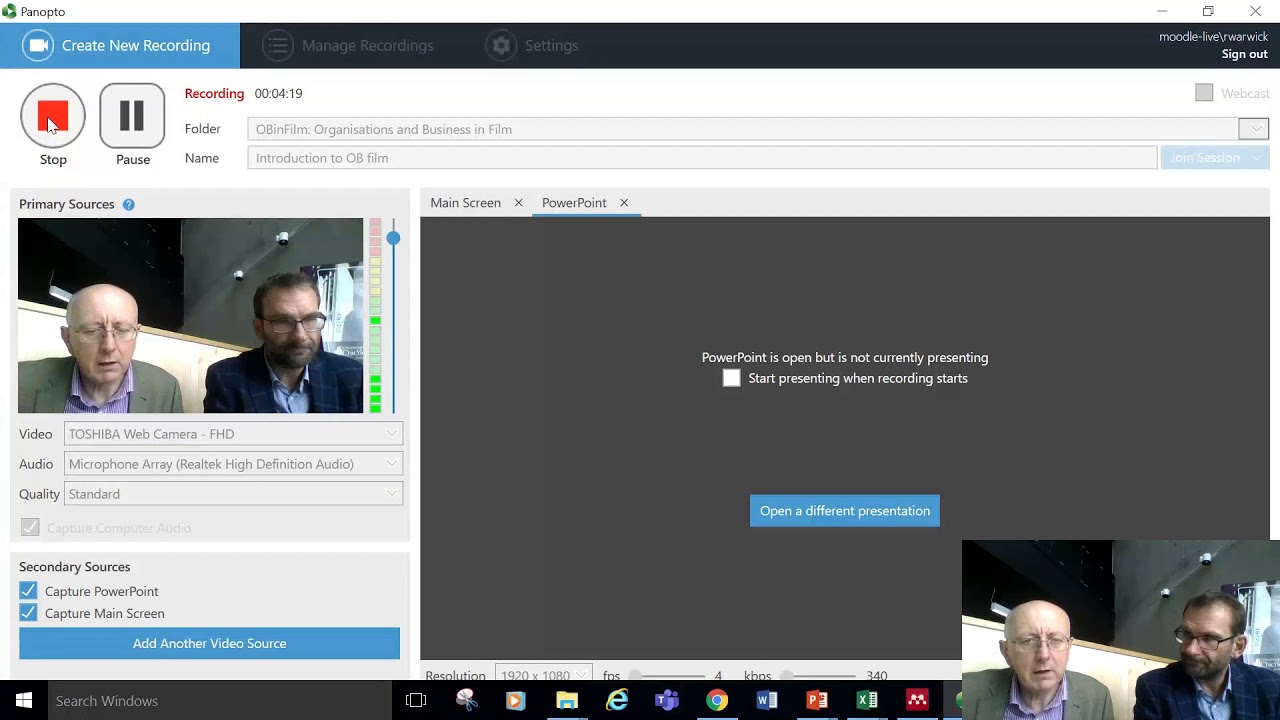Open the Settings tab
The height and width of the screenshot is (720, 1280).
coord(532,45)
